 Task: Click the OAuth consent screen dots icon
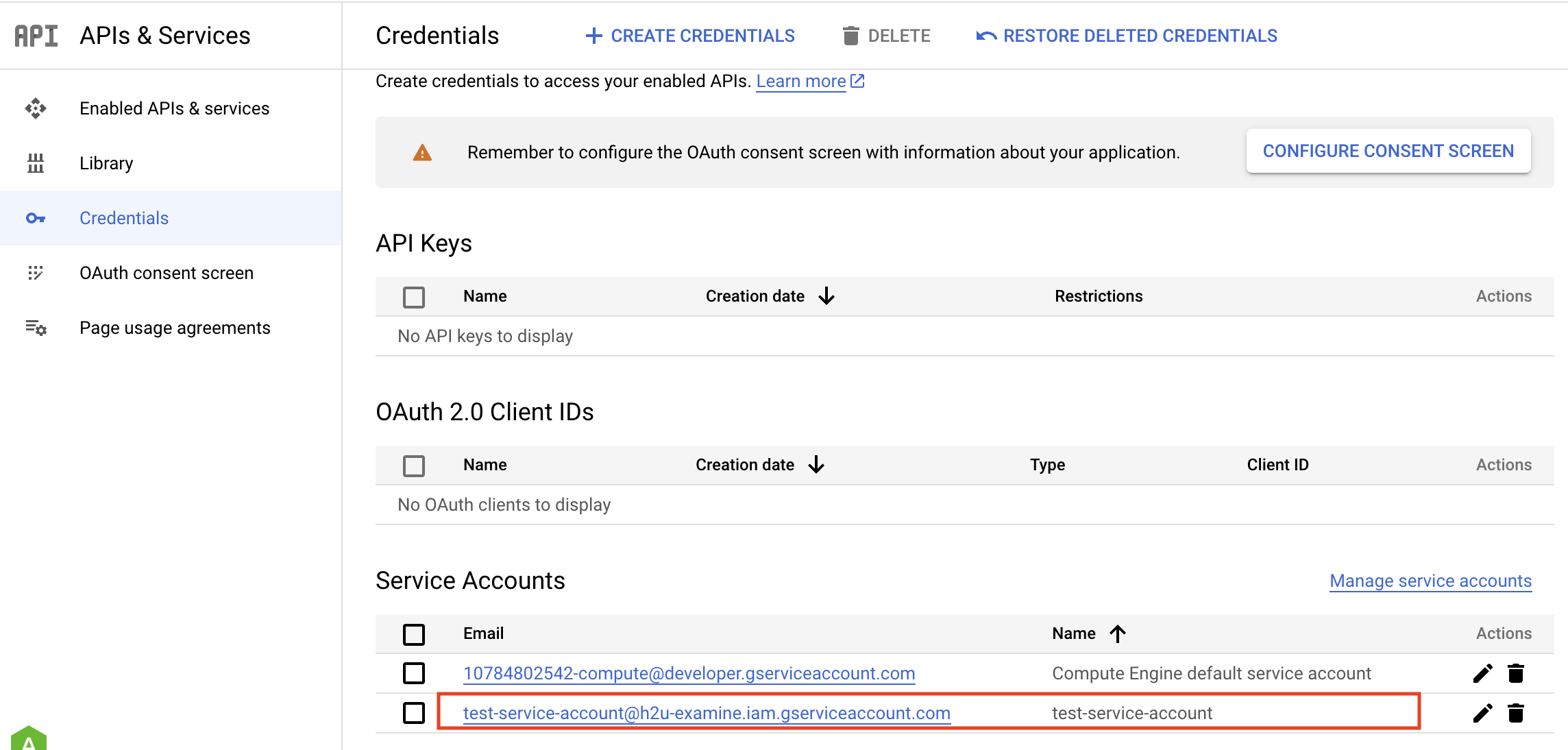click(x=36, y=273)
